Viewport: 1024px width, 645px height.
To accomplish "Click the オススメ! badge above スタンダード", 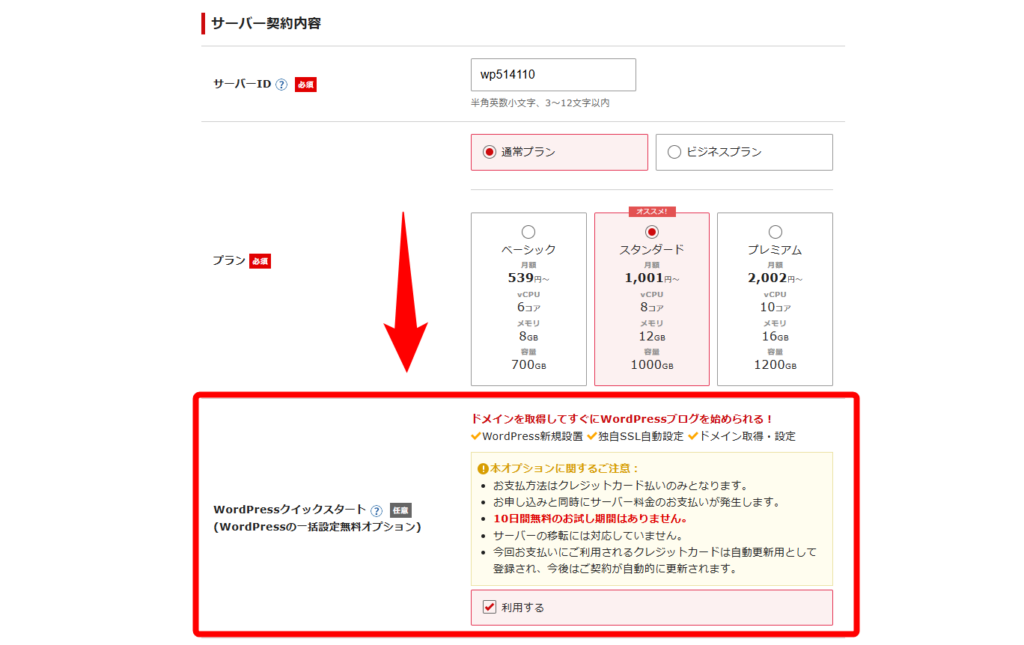I will pos(651,212).
